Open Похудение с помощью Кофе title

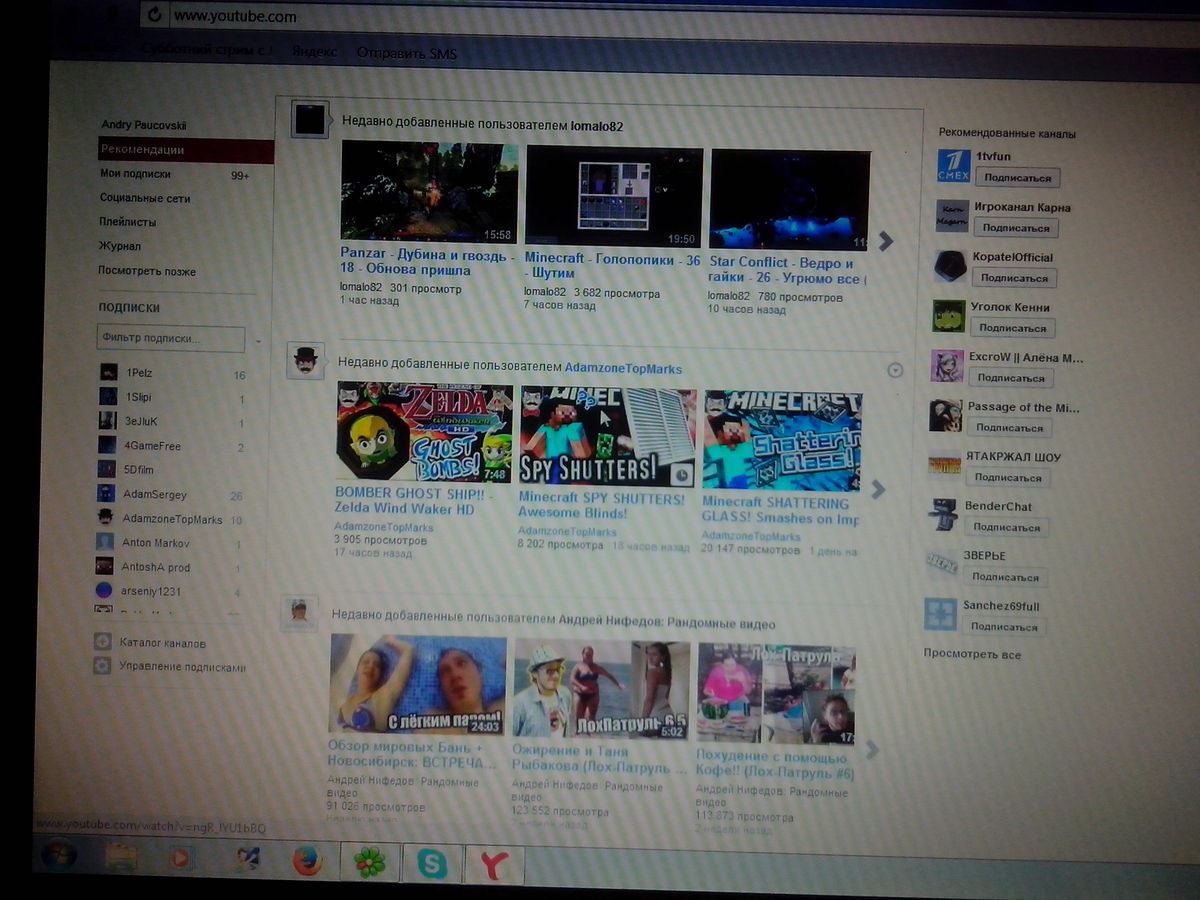[x=776, y=765]
